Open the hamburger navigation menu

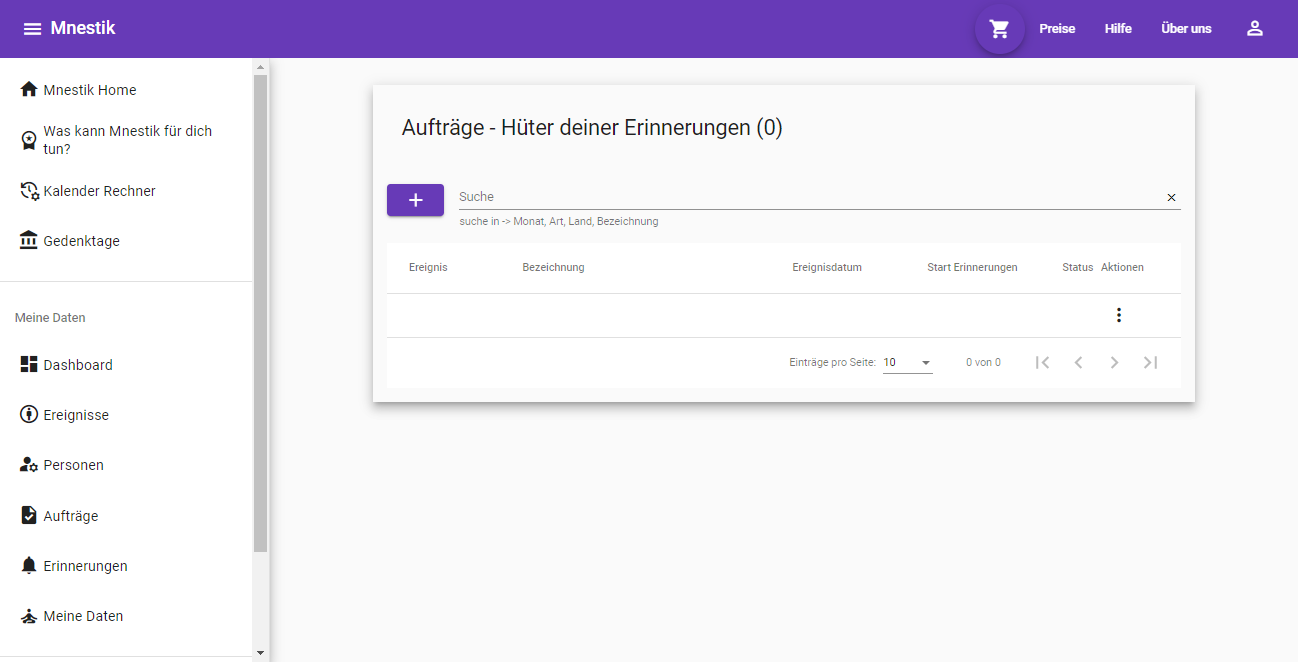(x=32, y=29)
